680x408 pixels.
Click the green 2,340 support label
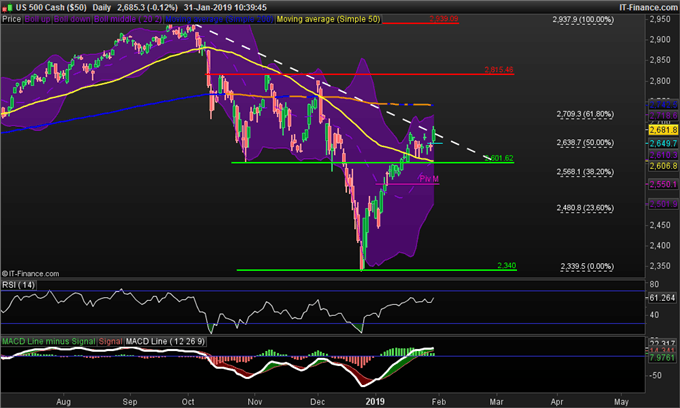tap(507, 265)
